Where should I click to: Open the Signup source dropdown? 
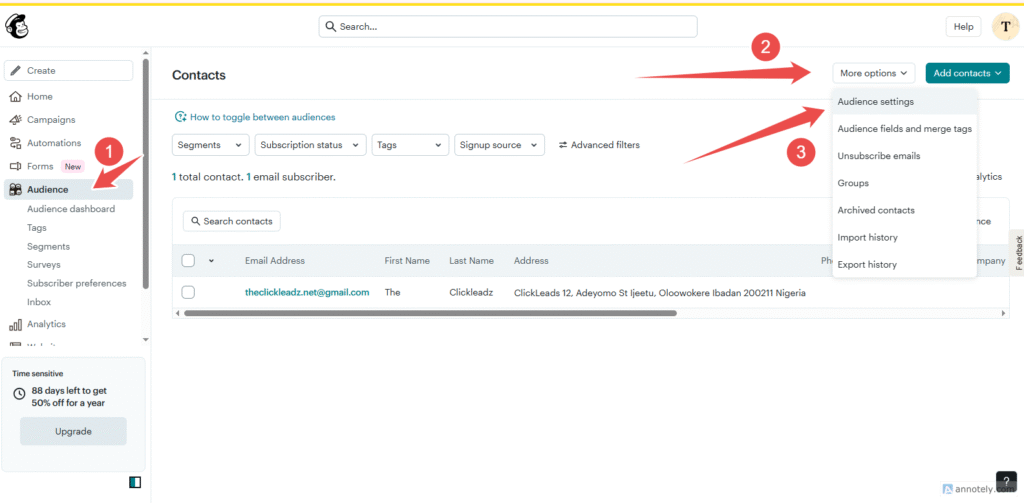[x=499, y=145]
